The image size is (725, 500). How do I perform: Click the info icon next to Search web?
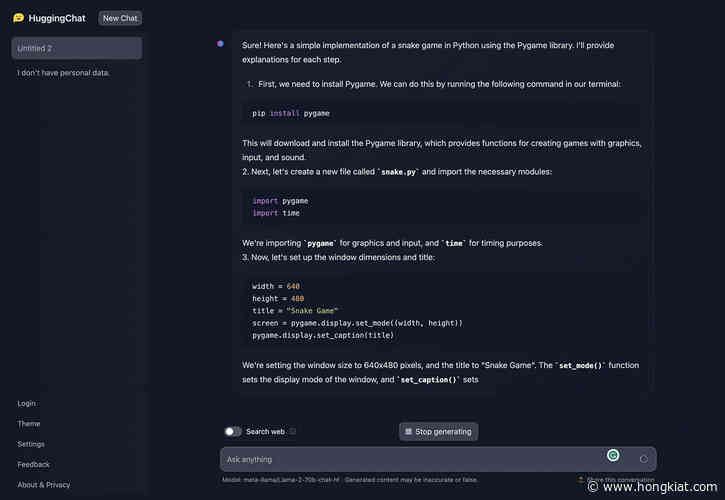(293, 432)
